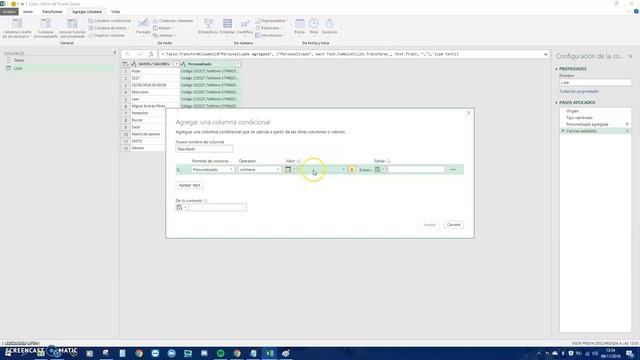Open the Redondeo dropdown

click(x=269, y=28)
